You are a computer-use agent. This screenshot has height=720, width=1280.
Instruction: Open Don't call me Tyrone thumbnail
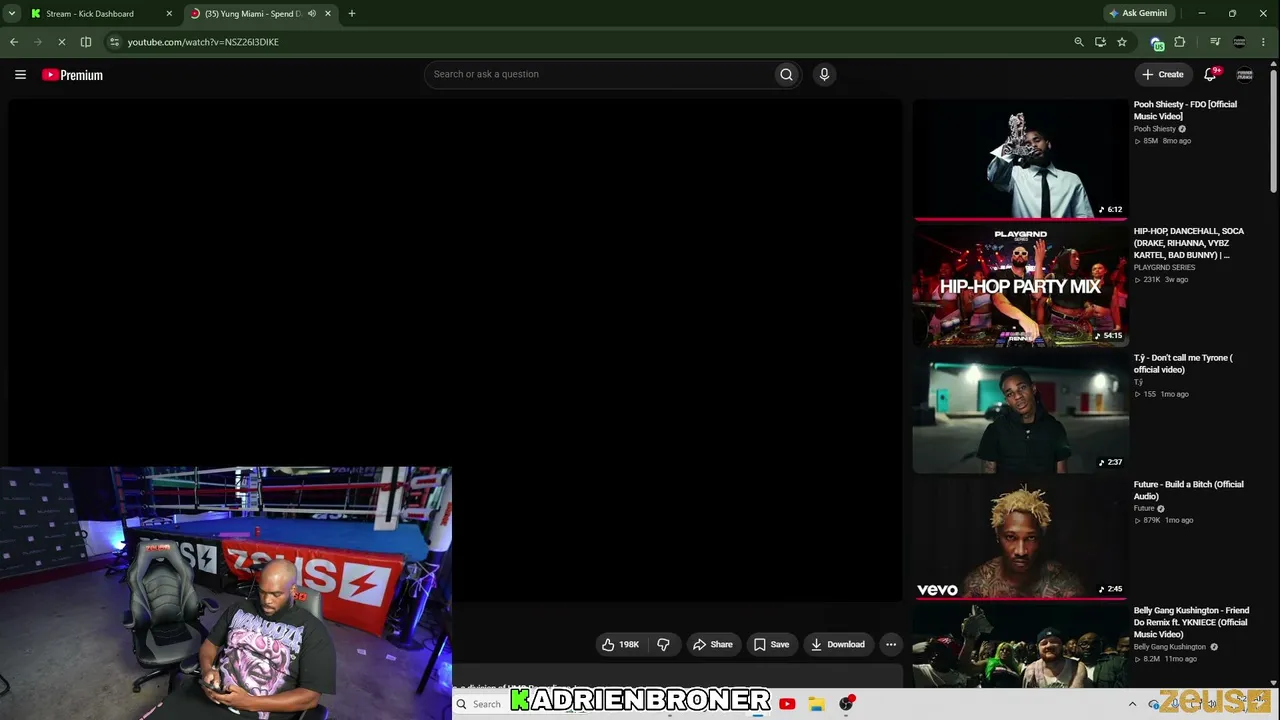pyautogui.click(x=1020, y=412)
